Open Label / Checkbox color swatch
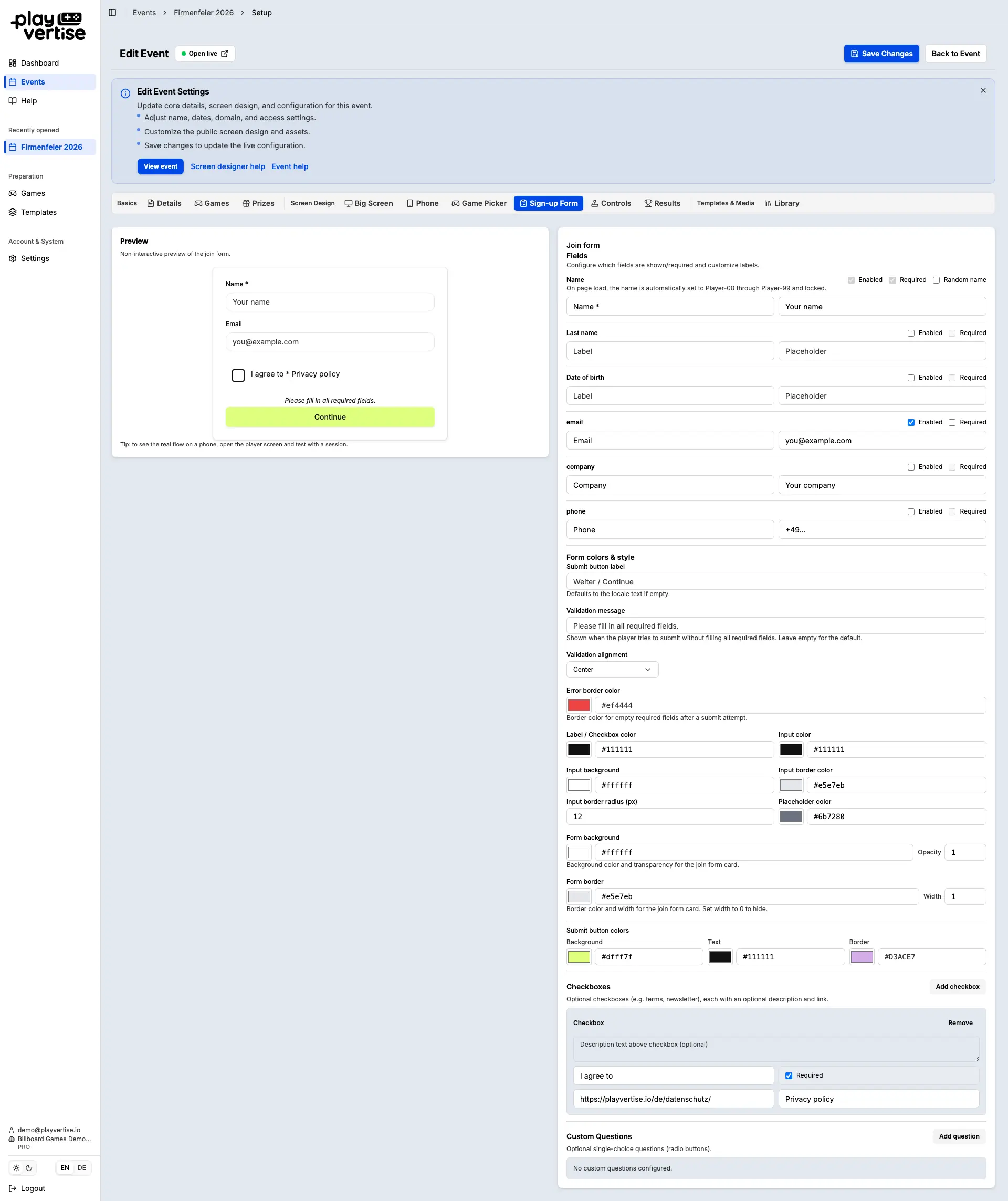Viewport: 1008px width, 1201px height. point(579,749)
